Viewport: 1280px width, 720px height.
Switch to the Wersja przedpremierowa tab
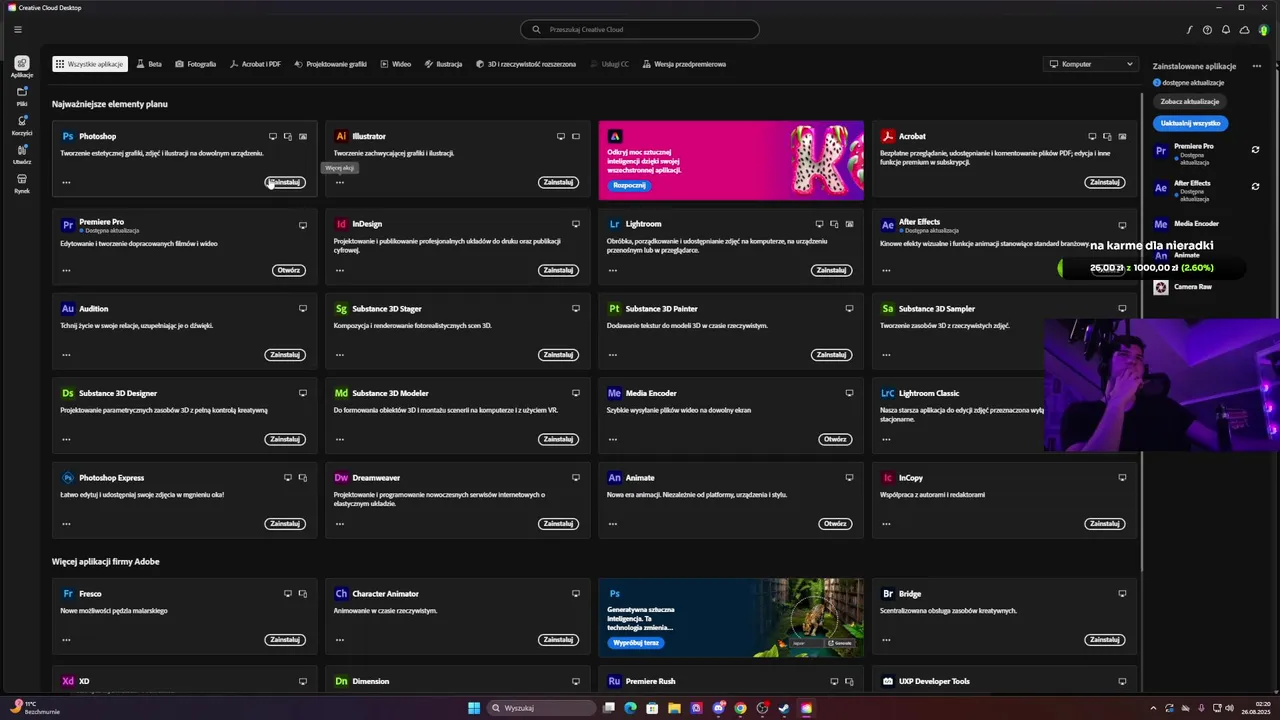[x=684, y=64]
